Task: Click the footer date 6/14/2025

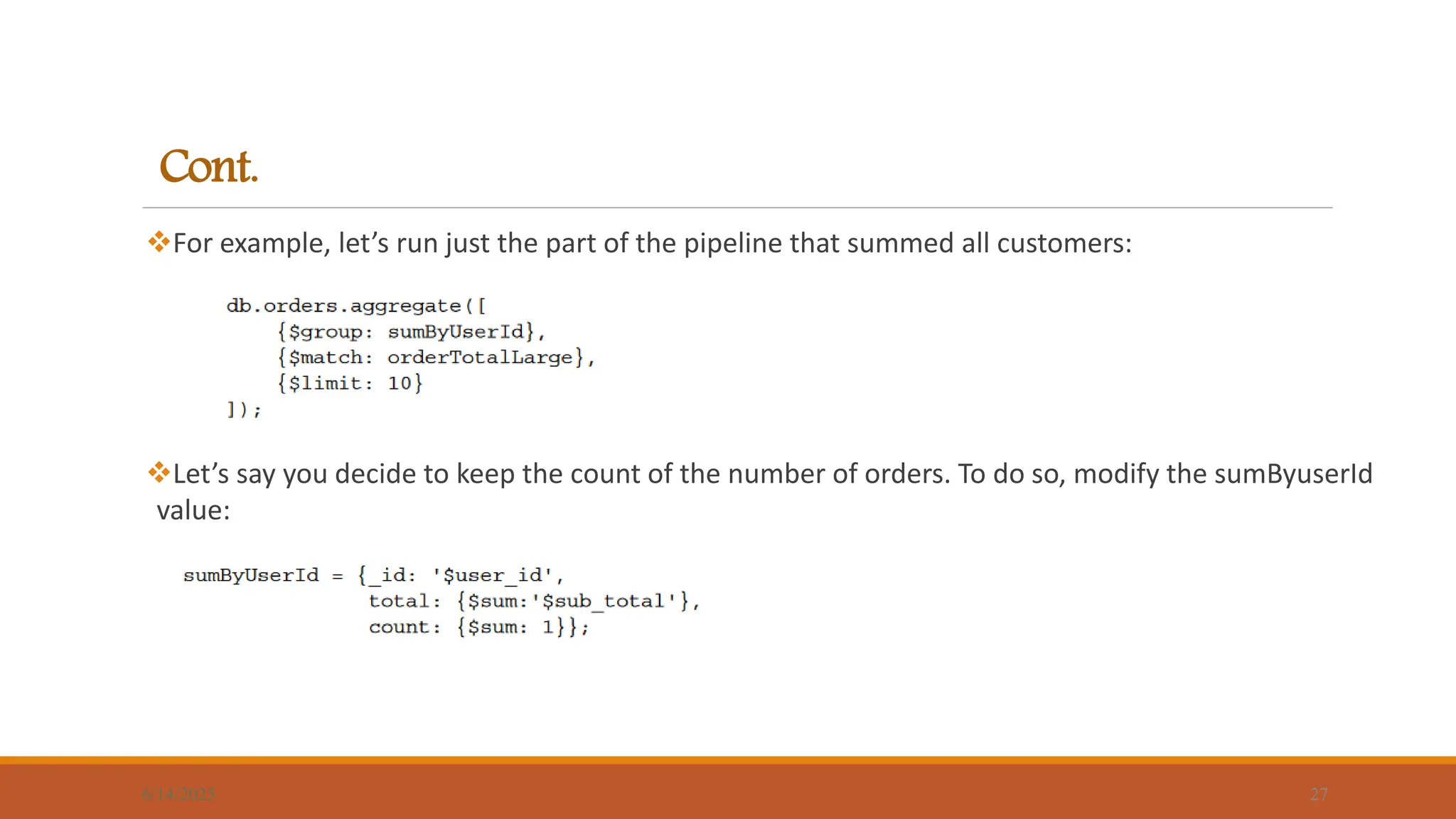Action: pos(178,795)
